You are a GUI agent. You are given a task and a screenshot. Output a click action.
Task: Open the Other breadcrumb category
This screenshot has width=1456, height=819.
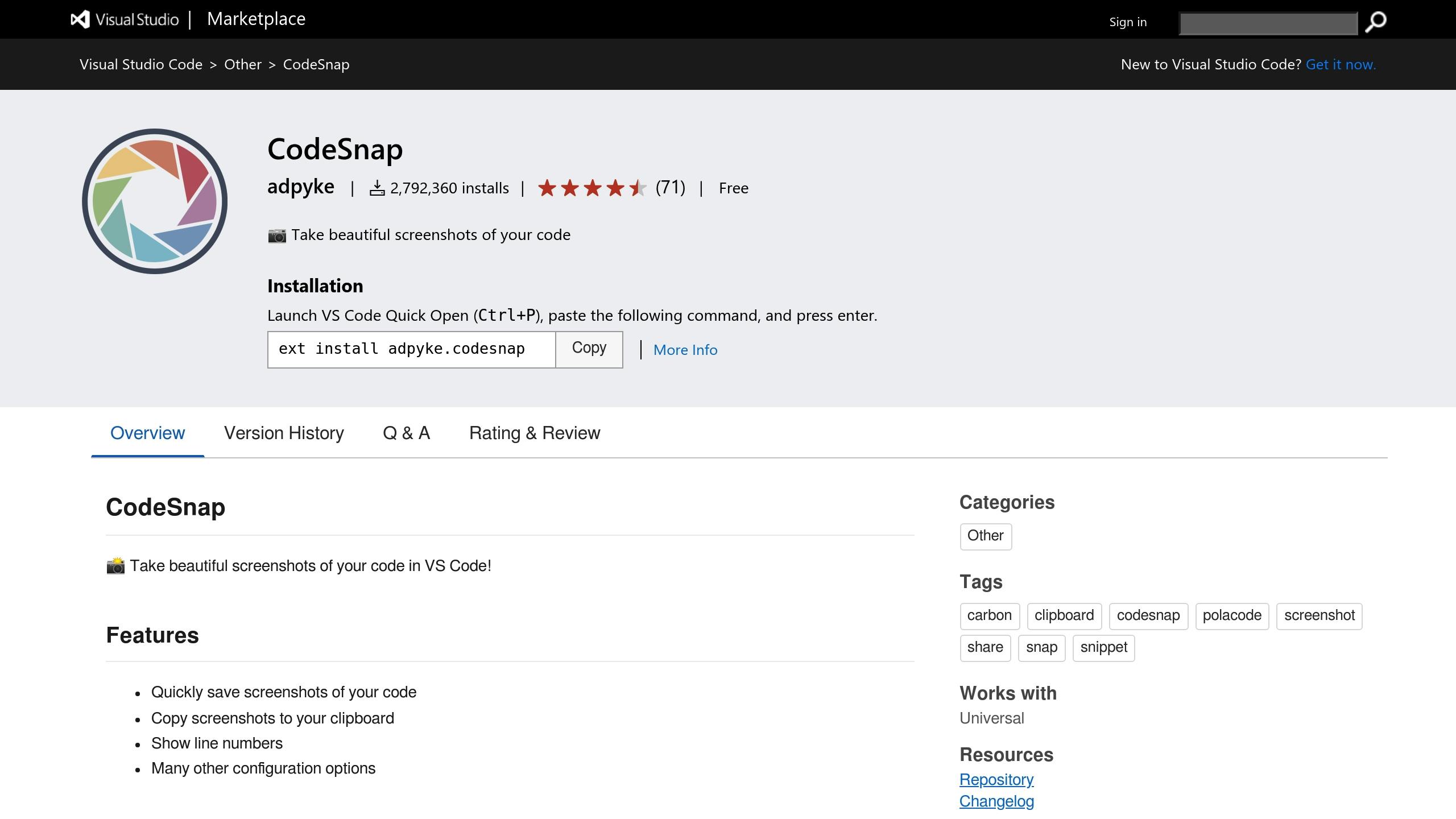coord(243,64)
